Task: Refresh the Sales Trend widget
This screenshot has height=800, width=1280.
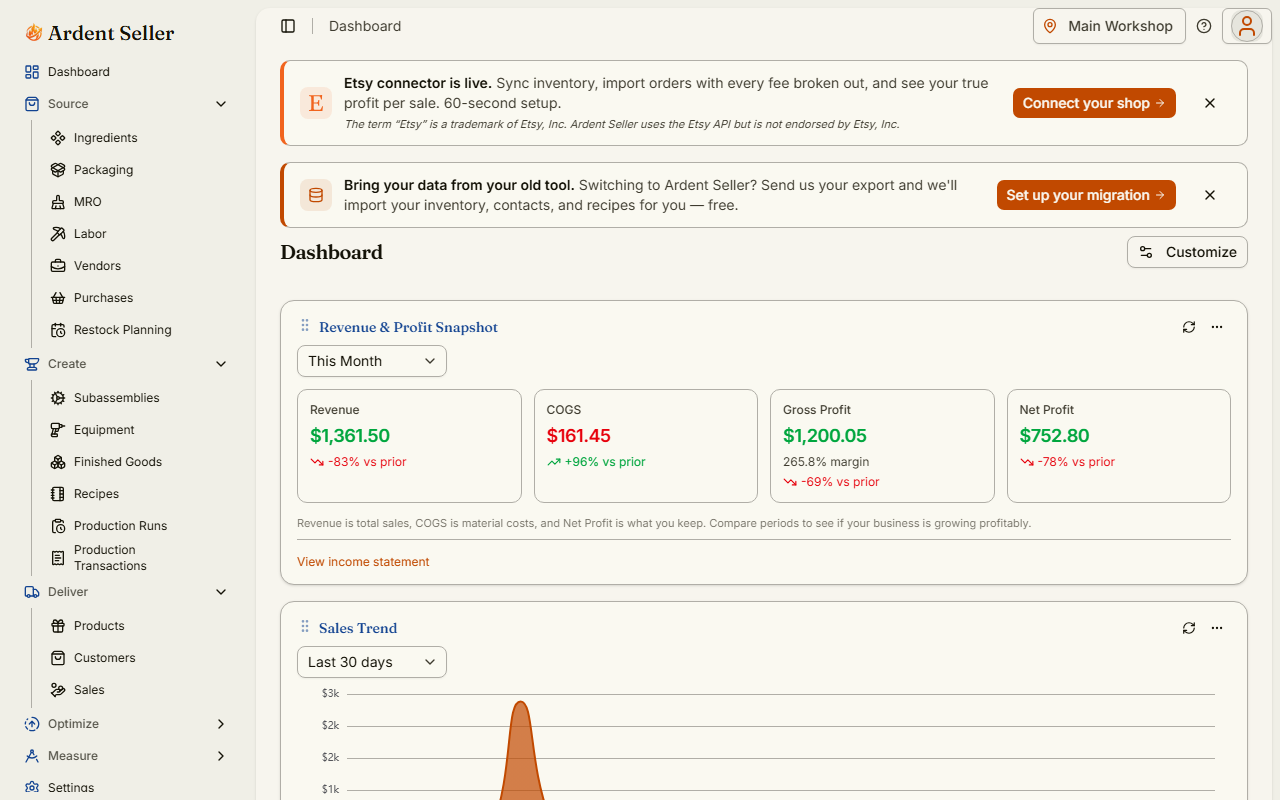Action: pyautogui.click(x=1189, y=628)
